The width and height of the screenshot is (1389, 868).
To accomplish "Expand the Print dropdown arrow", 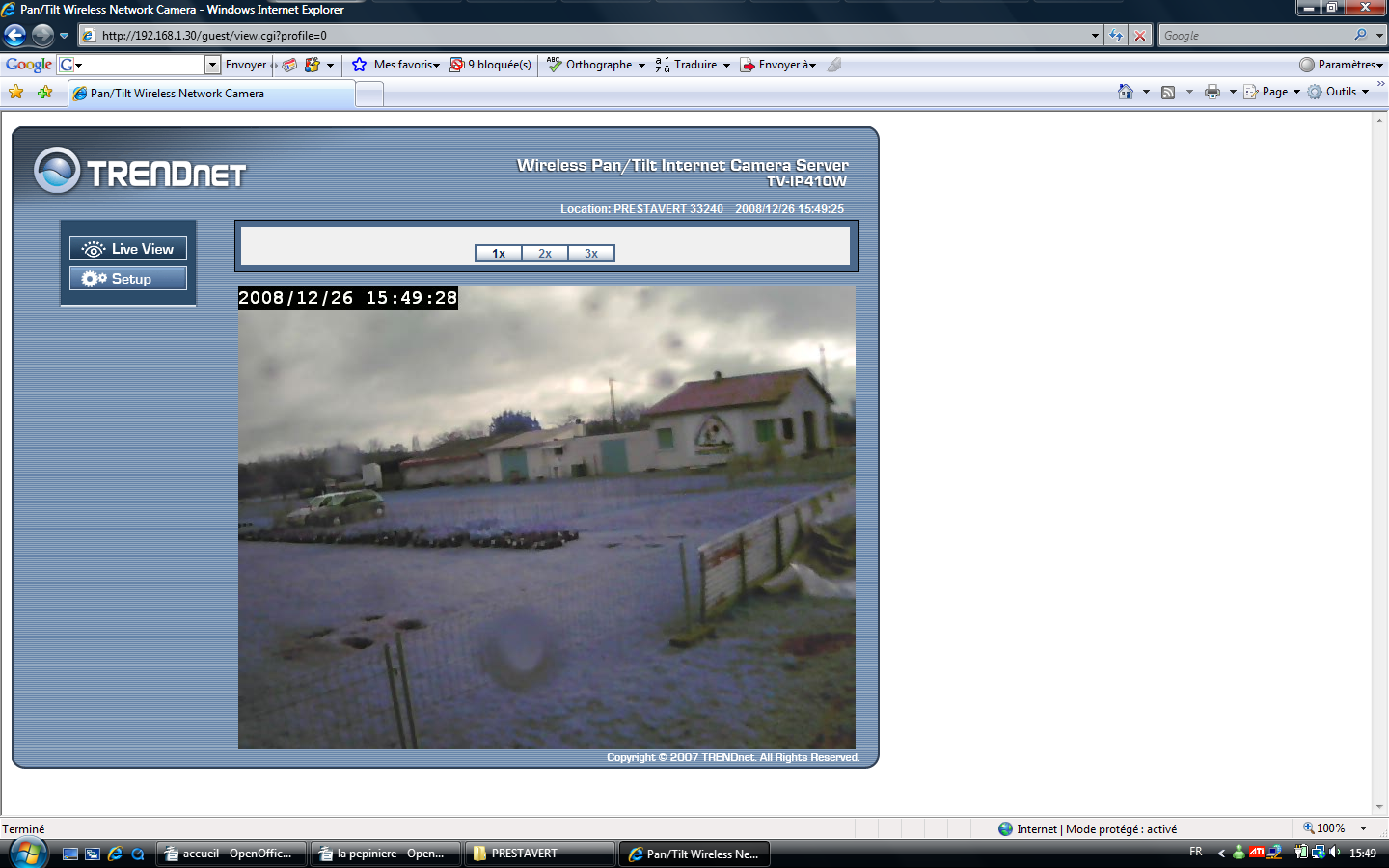I will click(1233, 93).
